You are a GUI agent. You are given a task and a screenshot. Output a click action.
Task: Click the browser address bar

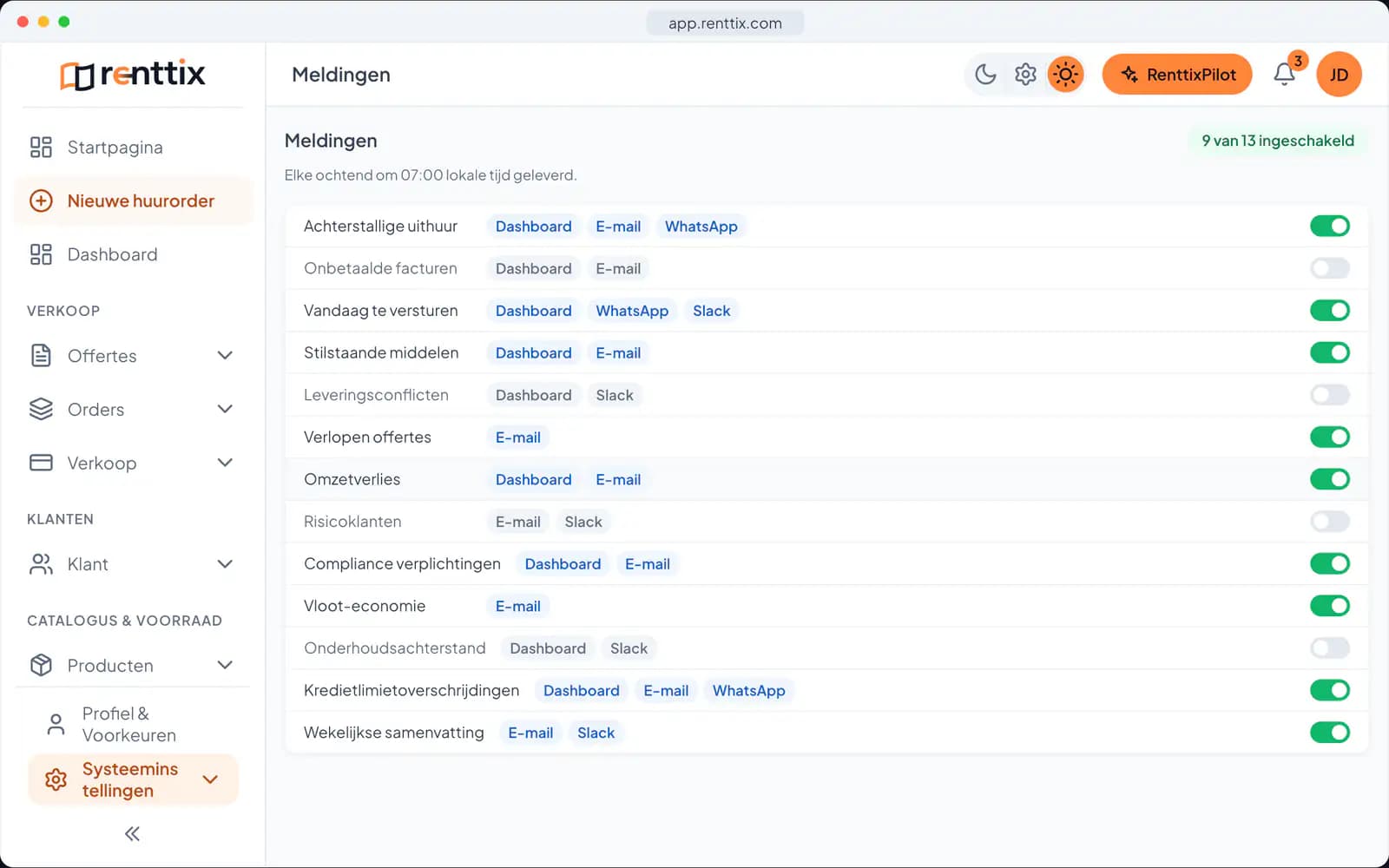tap(725, 23)
